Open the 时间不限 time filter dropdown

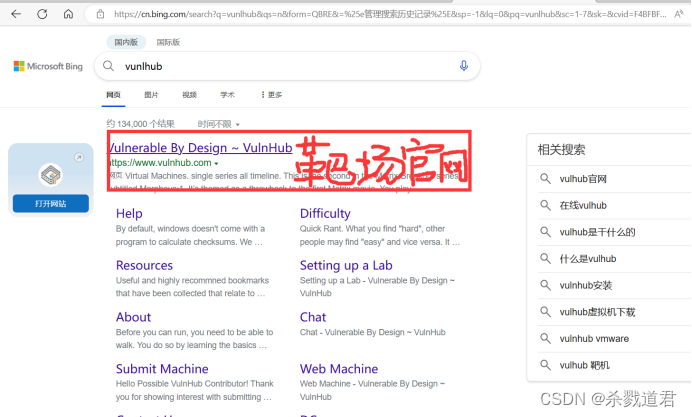point(218,124)
